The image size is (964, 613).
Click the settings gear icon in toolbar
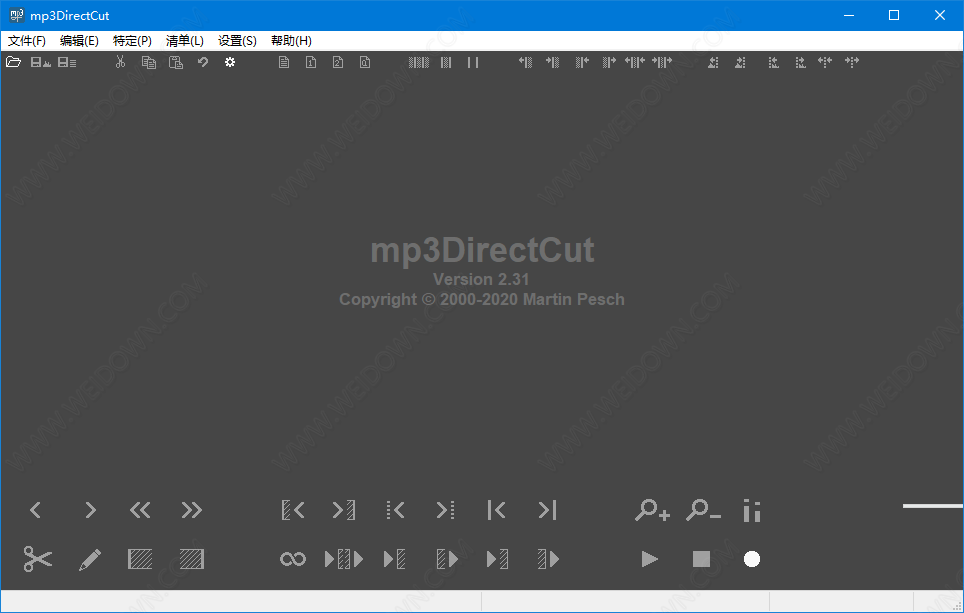(x=230, y=63)
